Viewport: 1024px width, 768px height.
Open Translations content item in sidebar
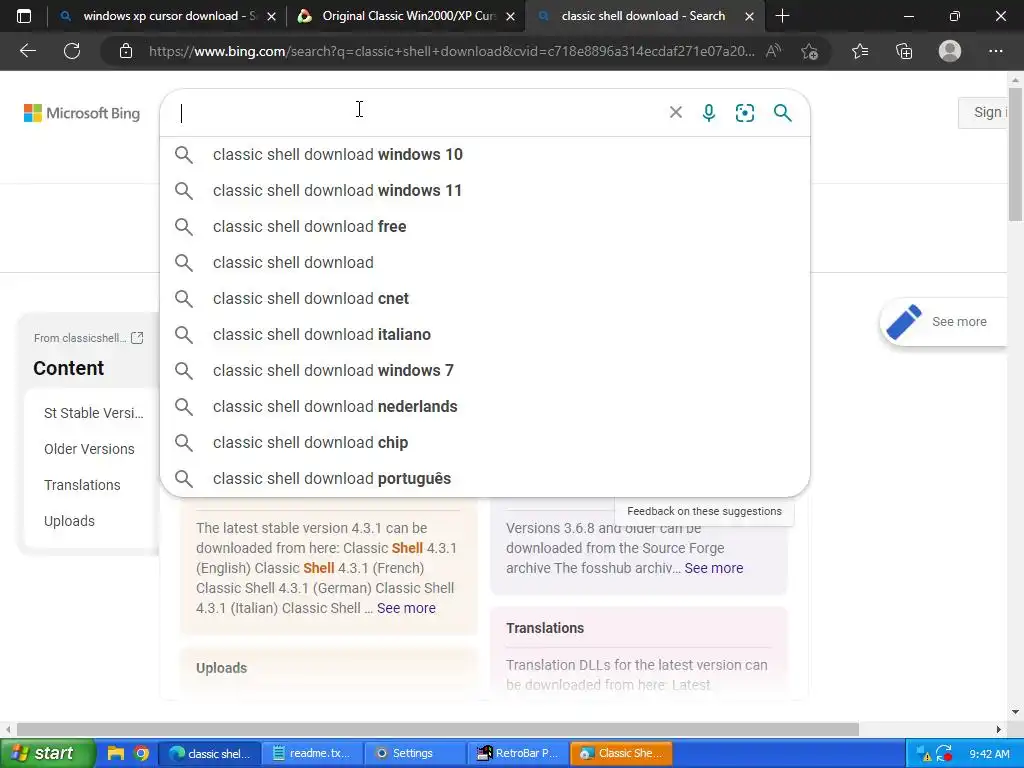(82, 485)
